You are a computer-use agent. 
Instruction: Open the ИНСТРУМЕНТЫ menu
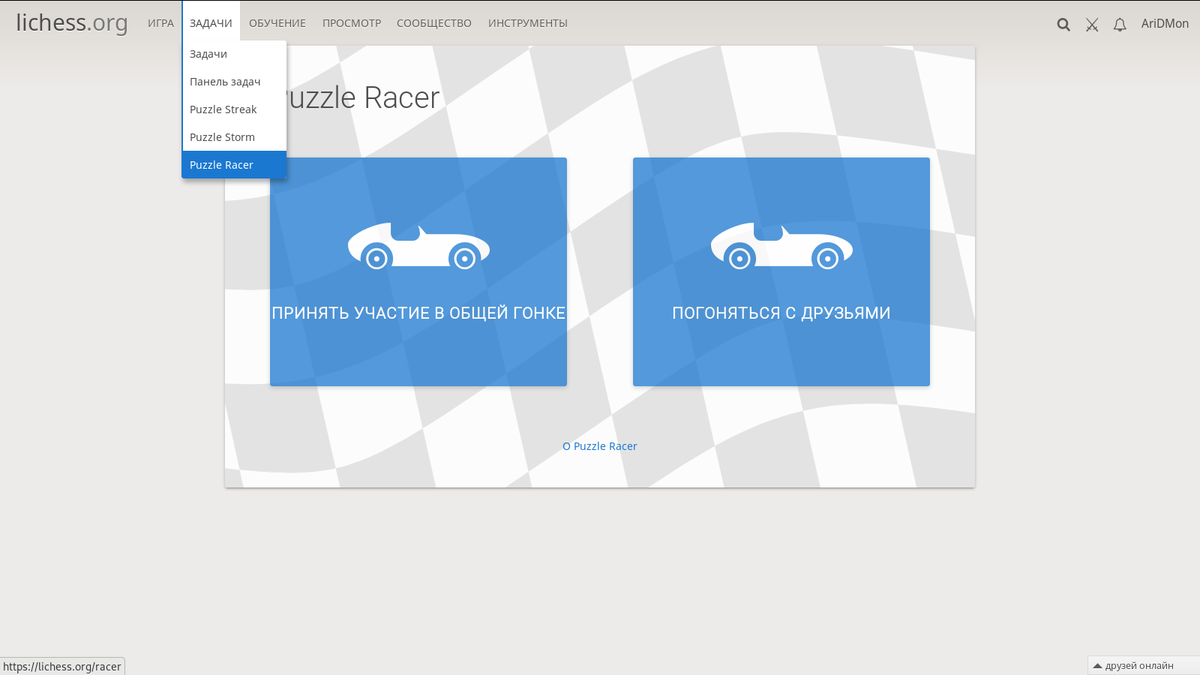tap(528, 23)
